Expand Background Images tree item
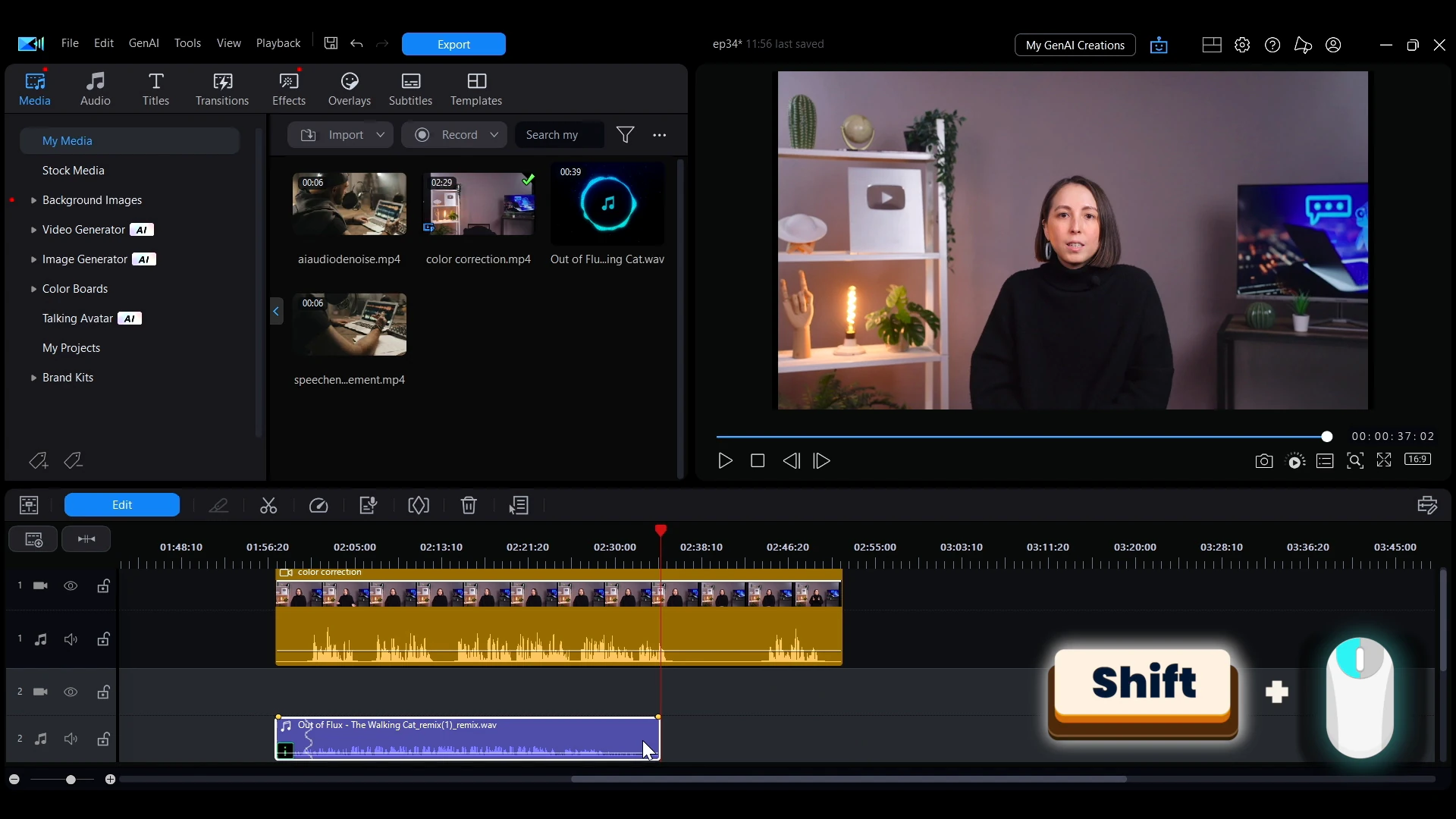Screen dimensions: 1456x819 click(x=33, y=201)
